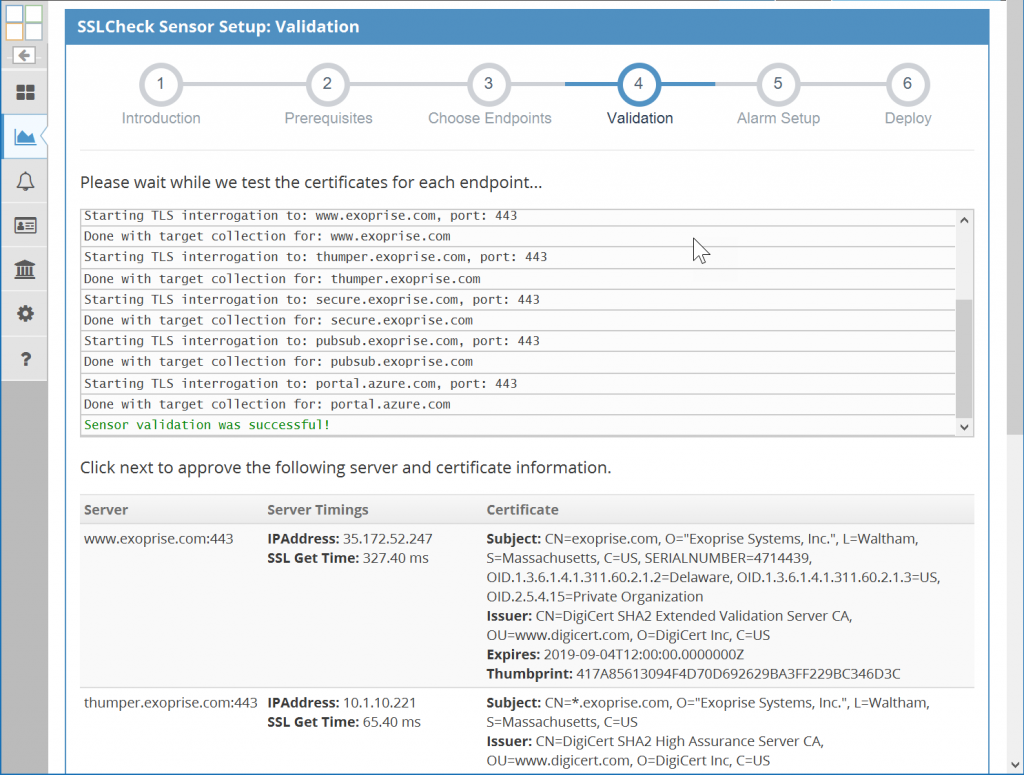Screen dimensions: 1024x775
Task: Open the notifications bell in sidebar
Action: click(24, 178)
